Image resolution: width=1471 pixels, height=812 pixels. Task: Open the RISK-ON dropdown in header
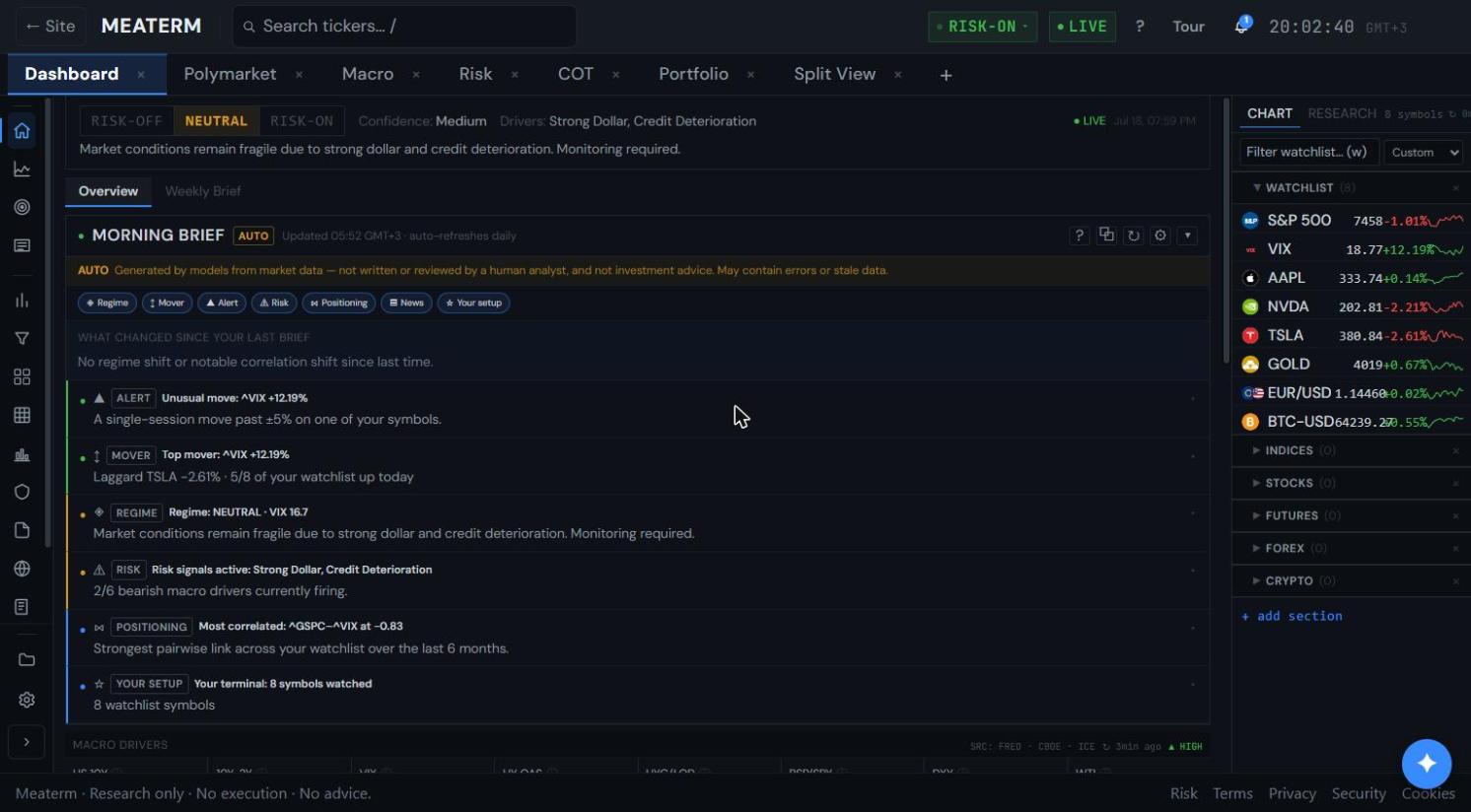click(x=982, y=27)
